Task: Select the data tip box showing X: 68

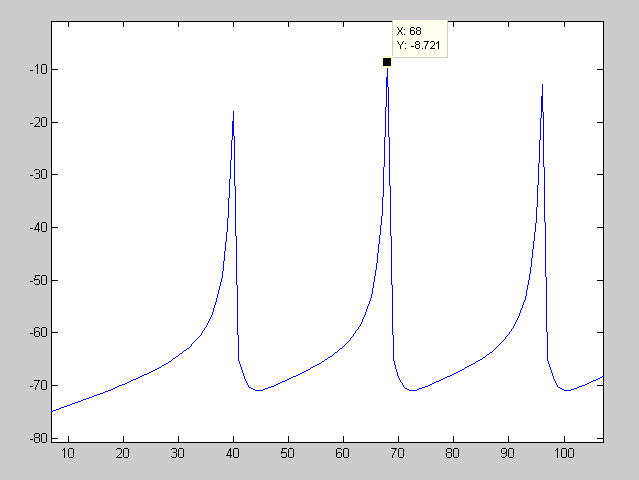Action: (418, 38)
